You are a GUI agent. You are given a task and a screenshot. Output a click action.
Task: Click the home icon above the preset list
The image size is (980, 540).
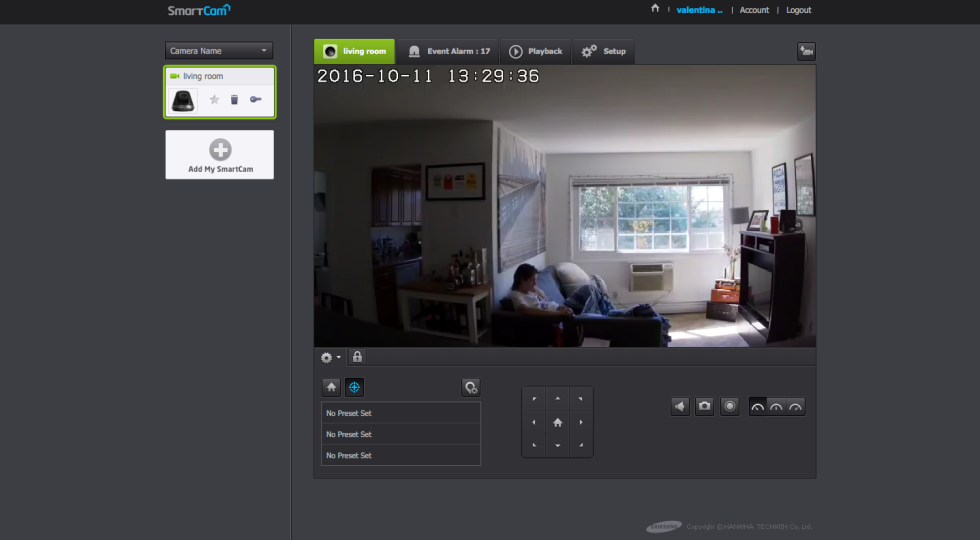click(331, 387)
